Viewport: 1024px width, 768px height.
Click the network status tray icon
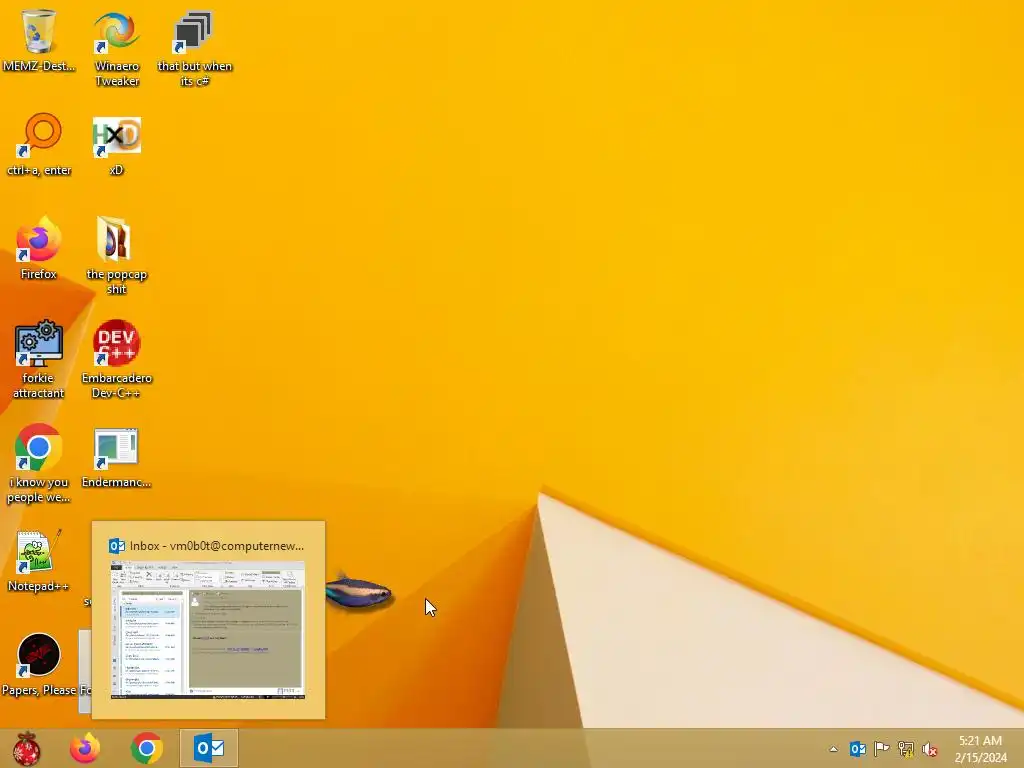tap(906, 749)
